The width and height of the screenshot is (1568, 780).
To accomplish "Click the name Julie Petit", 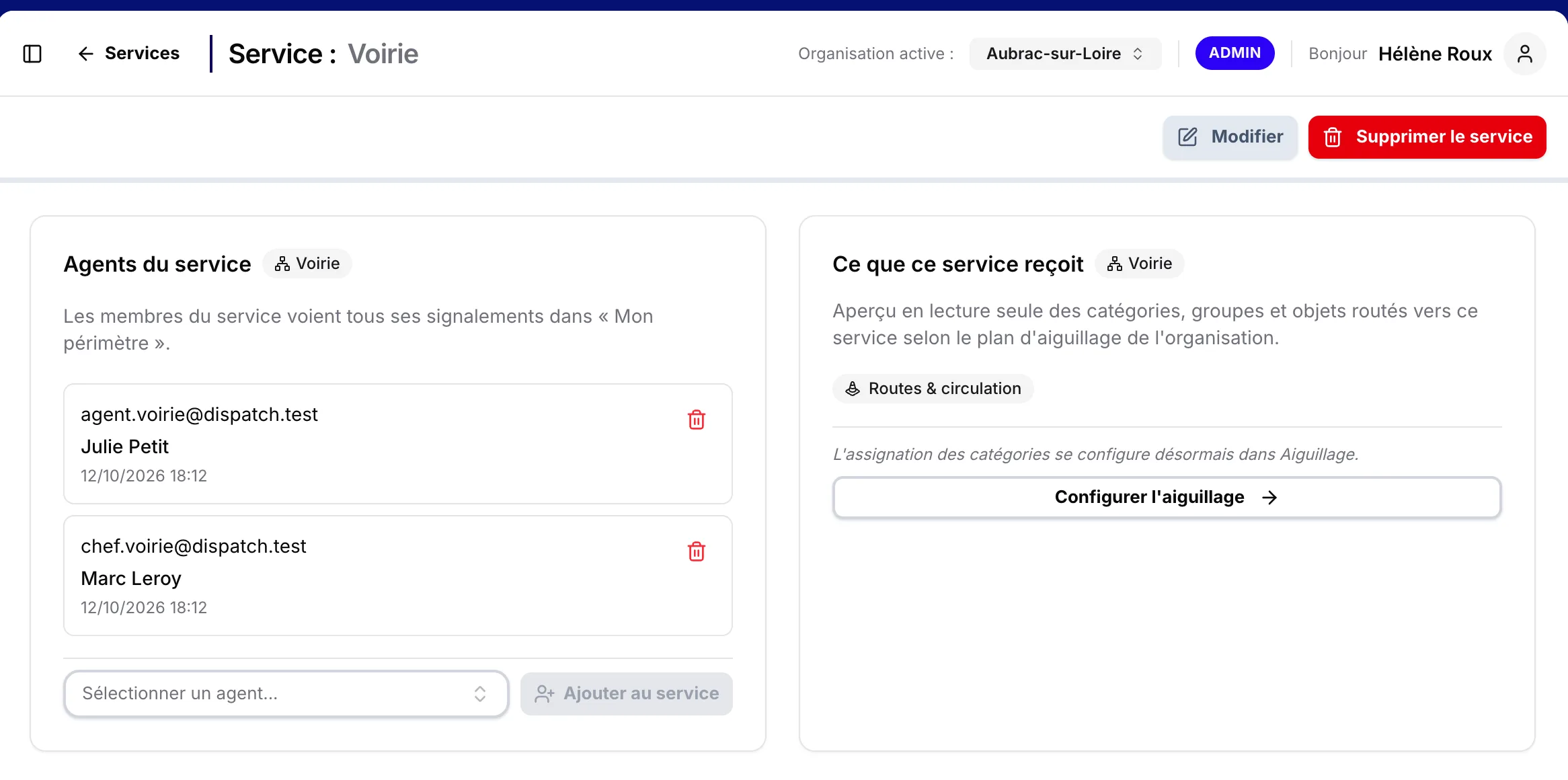I will click(x=124, y=447).
